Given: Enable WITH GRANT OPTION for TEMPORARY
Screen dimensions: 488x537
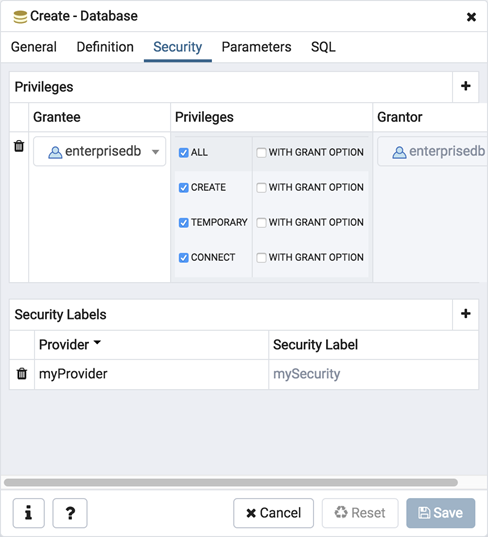Looking at the screenshot, I should (261, 223).
